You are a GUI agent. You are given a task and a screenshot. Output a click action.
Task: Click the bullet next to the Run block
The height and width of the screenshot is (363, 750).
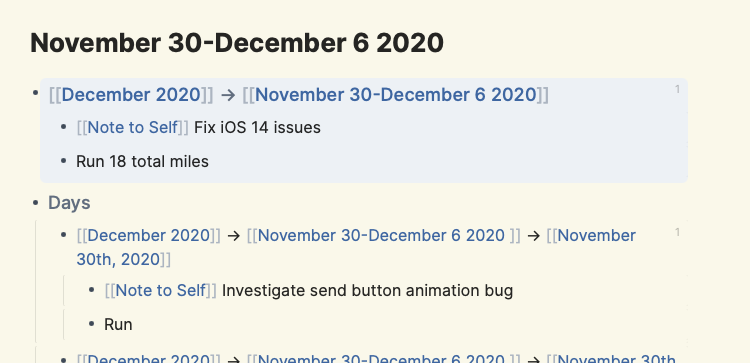tap(92, 324)
